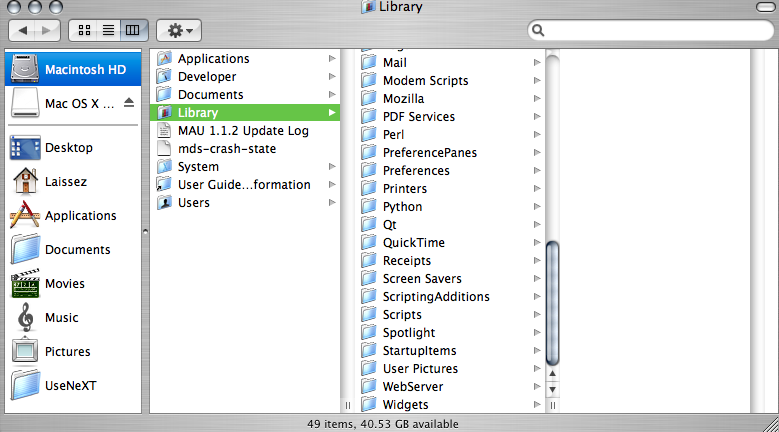Open Music from the sidebar

pos(73,317)
